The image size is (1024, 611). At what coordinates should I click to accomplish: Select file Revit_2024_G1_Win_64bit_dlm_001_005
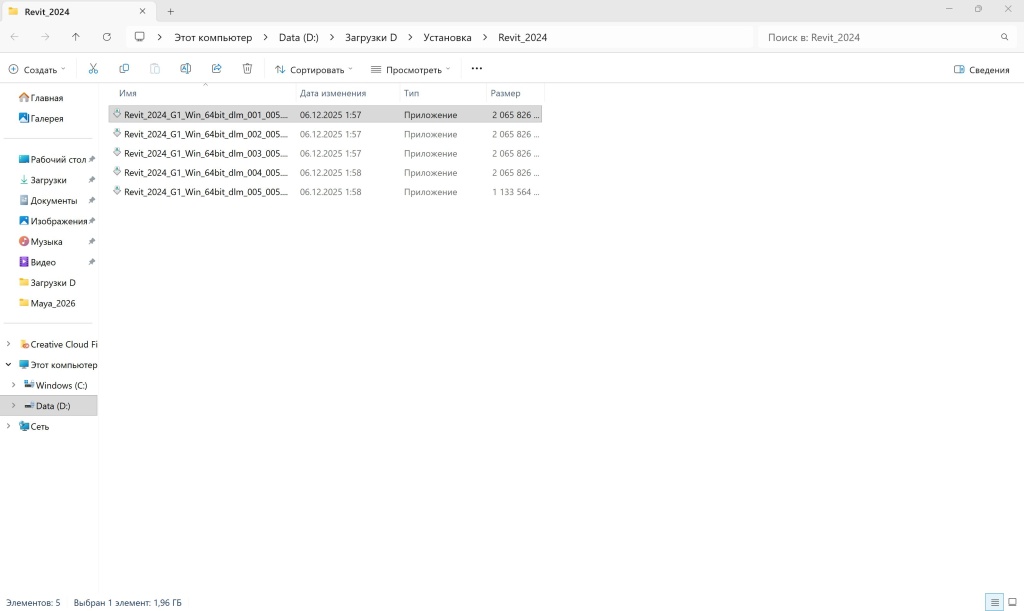pos(325,114)
